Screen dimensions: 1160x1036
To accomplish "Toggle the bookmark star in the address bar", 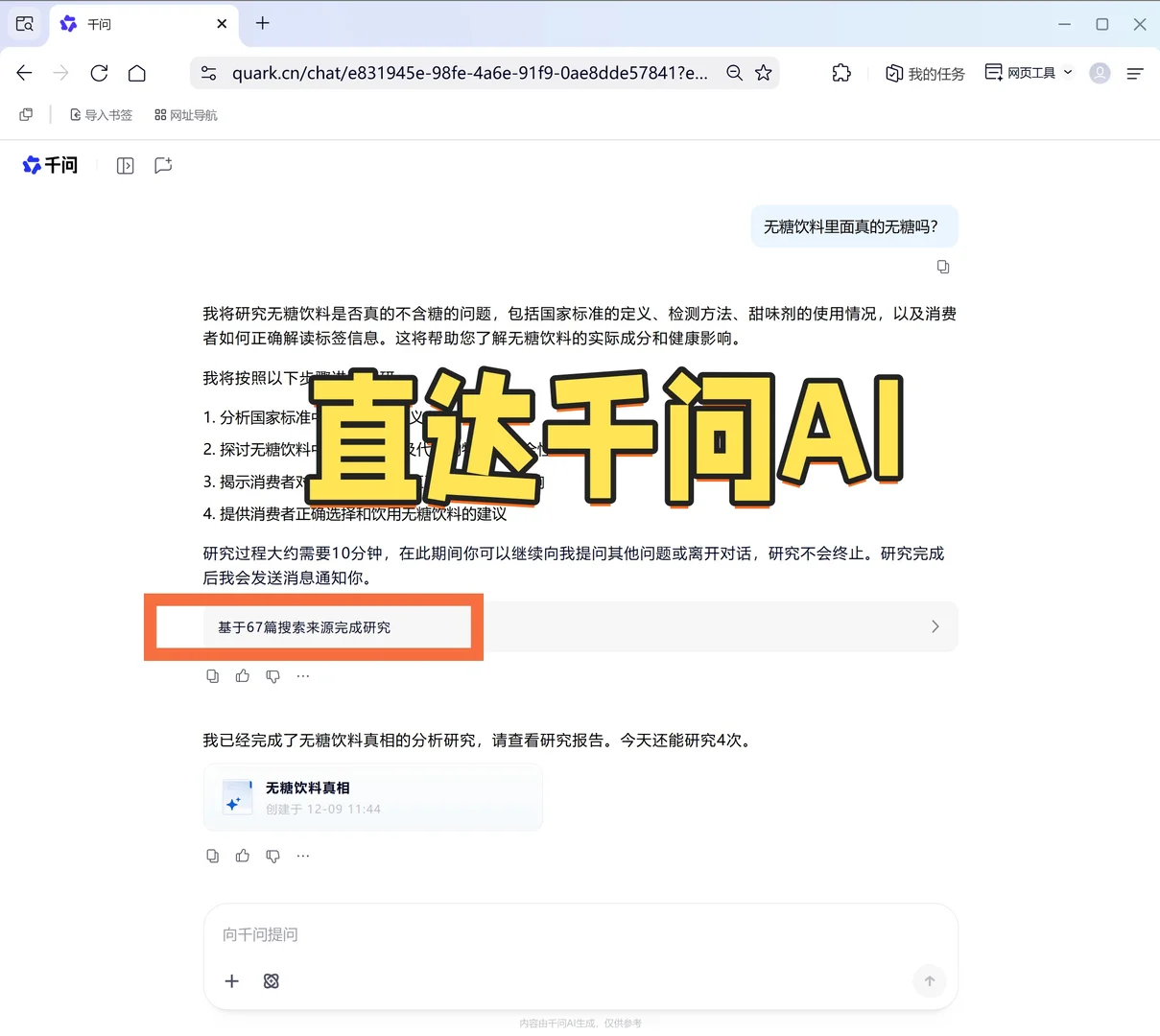I will point(763,73).
